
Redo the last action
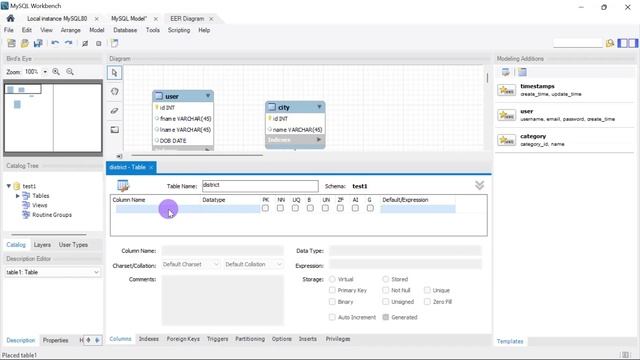68,43
